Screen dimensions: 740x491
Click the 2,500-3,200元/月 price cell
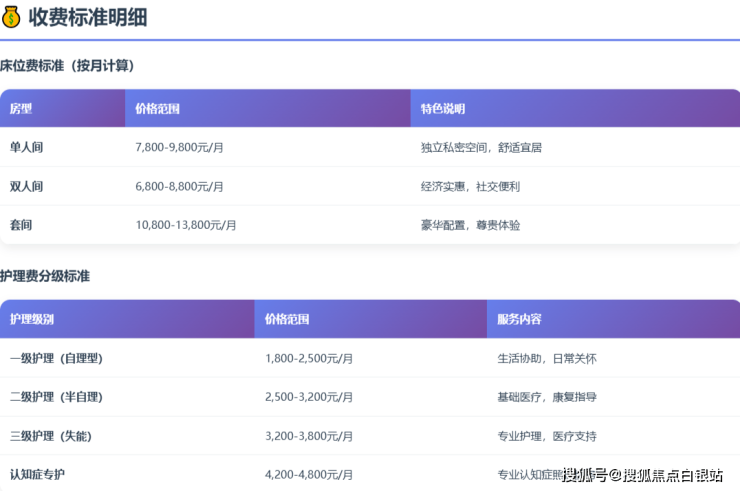tap(309, 397)
